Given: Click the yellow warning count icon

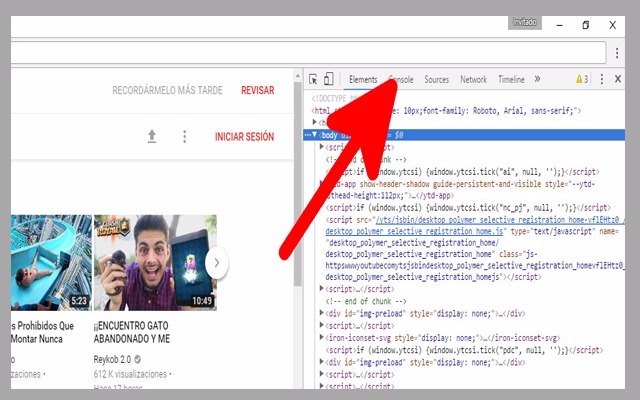Looking at the screenshot, I should click(x=581, y=79).
